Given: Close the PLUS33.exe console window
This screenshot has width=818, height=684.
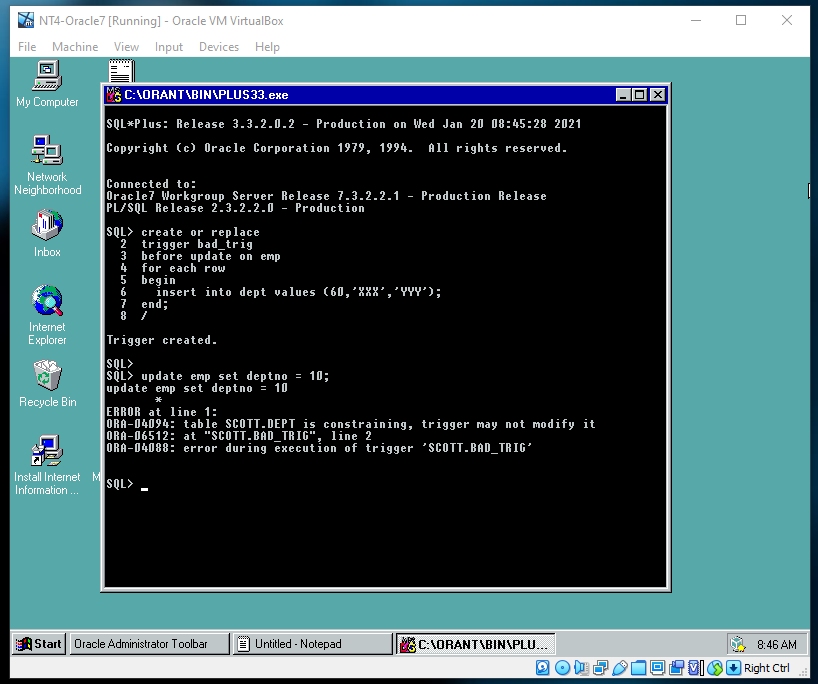Looking at the screenshot, I should pyautogui.click(x=658, y=95).
